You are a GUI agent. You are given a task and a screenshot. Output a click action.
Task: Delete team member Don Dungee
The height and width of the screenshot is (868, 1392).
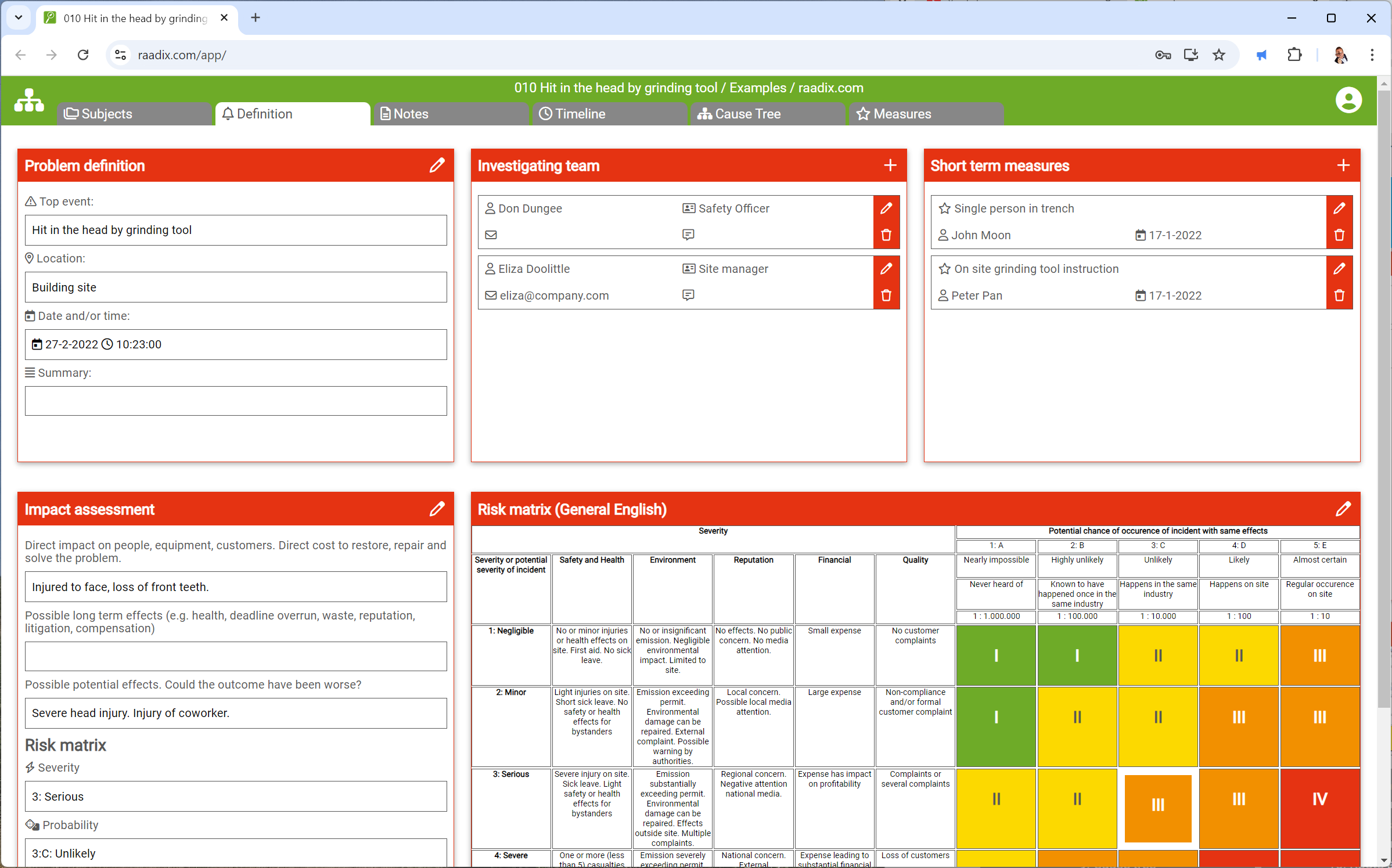point(886,235)
